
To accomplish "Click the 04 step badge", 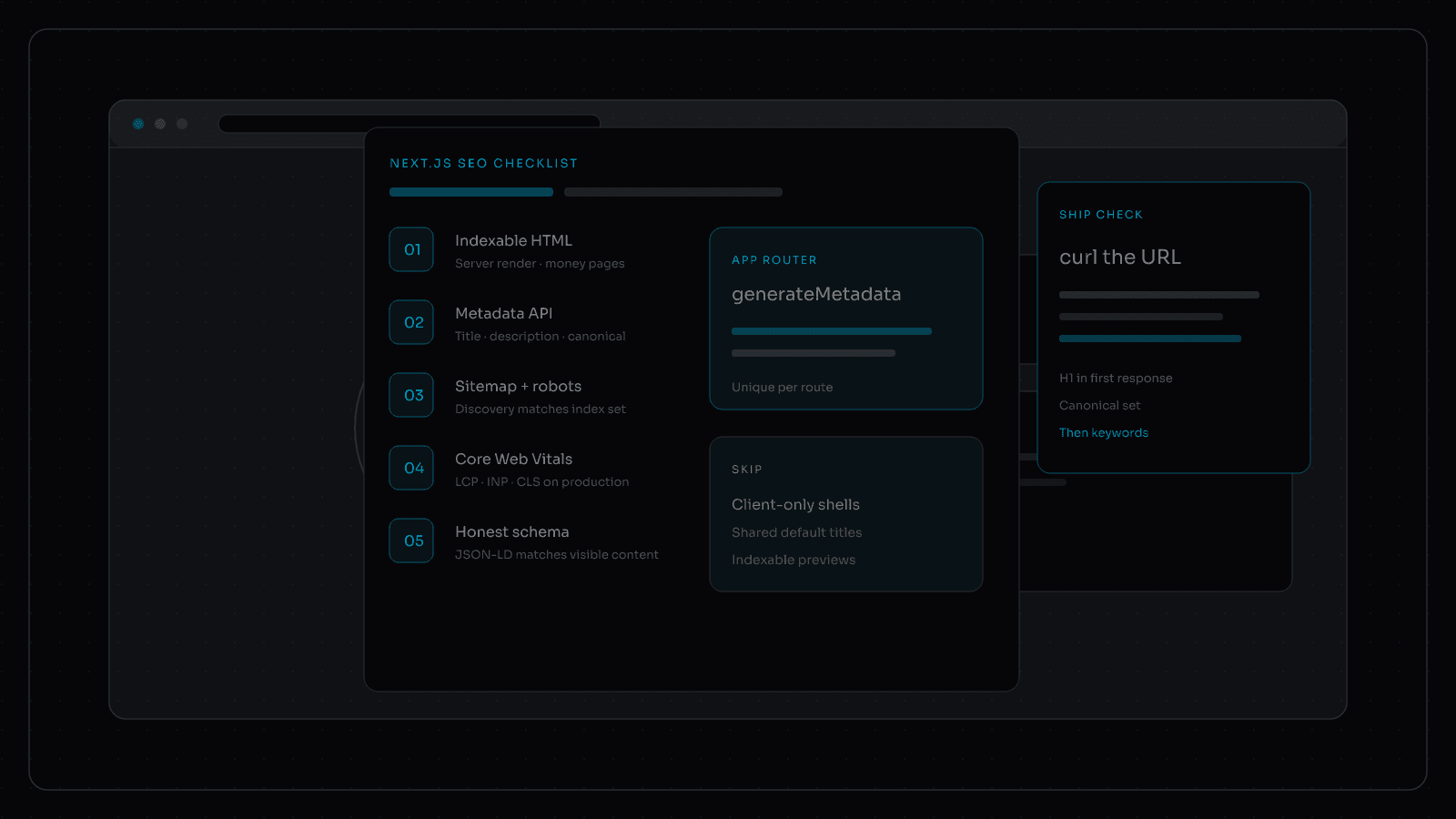I will click(411, 468).
